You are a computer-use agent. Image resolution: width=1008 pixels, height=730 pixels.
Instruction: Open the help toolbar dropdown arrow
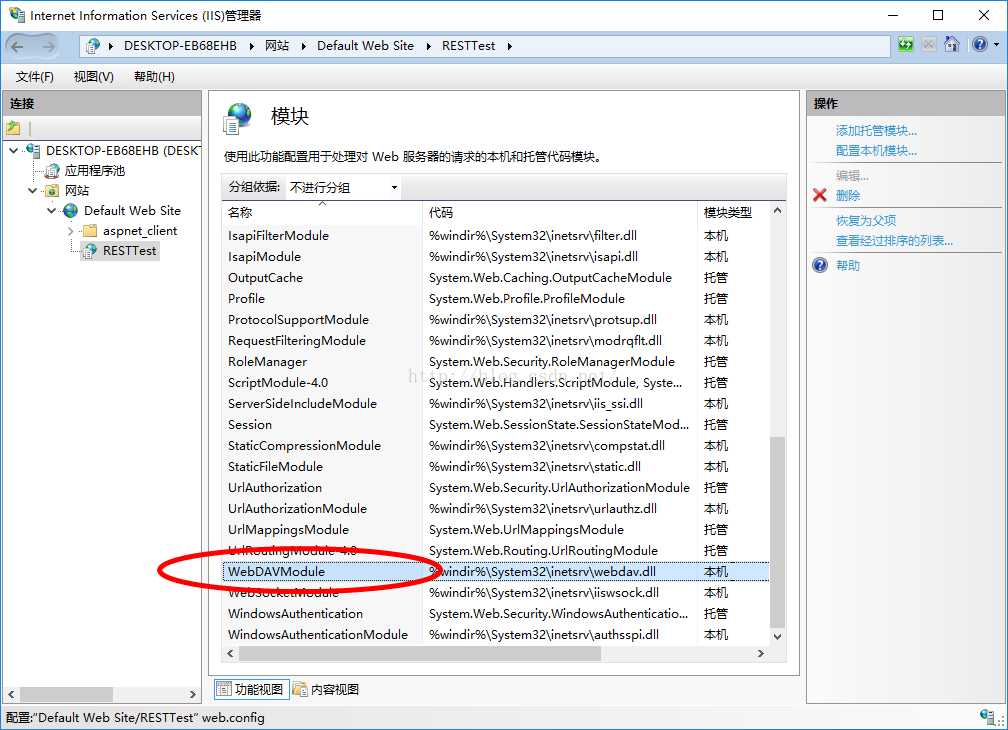coord(996,44)
